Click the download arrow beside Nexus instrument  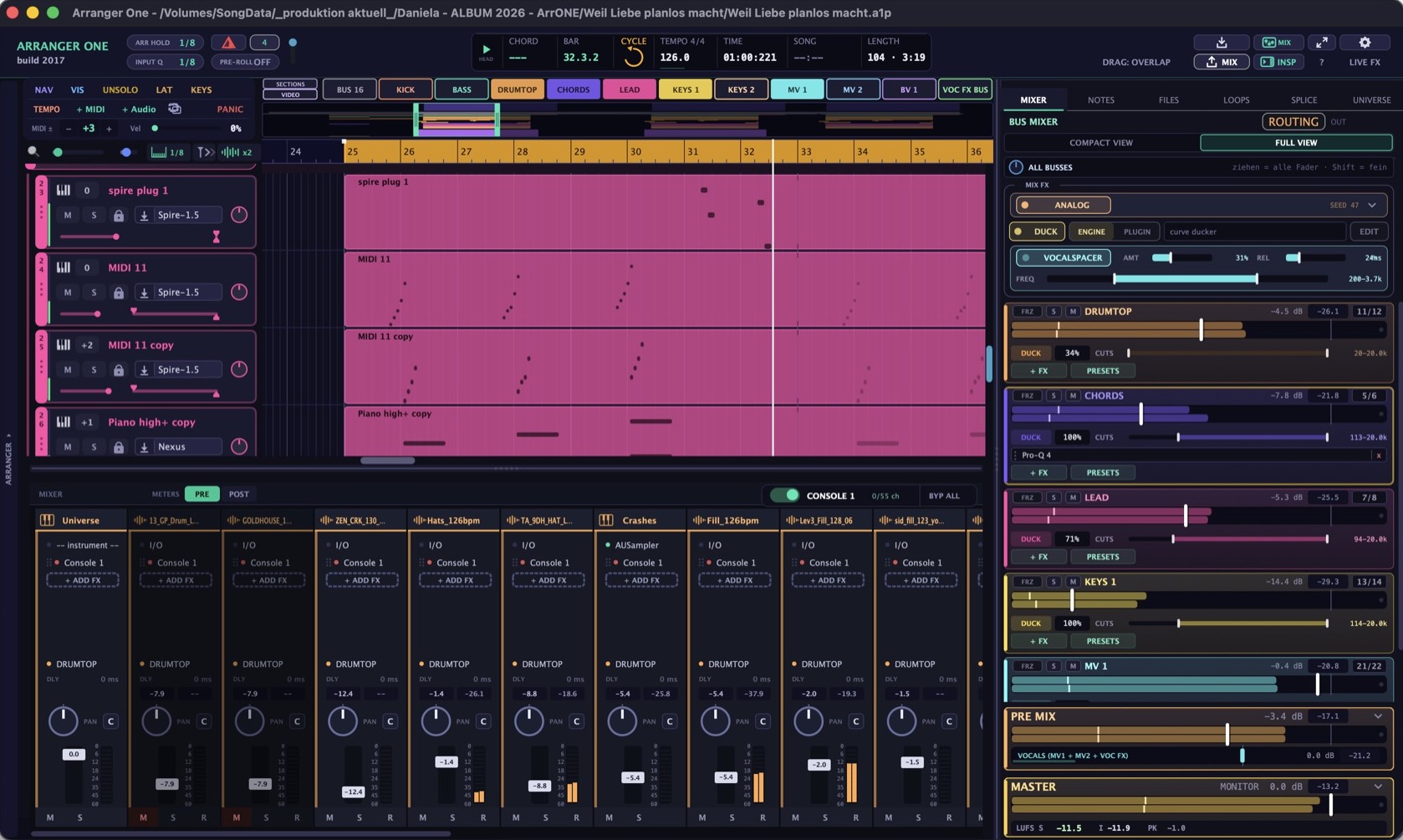144,447
